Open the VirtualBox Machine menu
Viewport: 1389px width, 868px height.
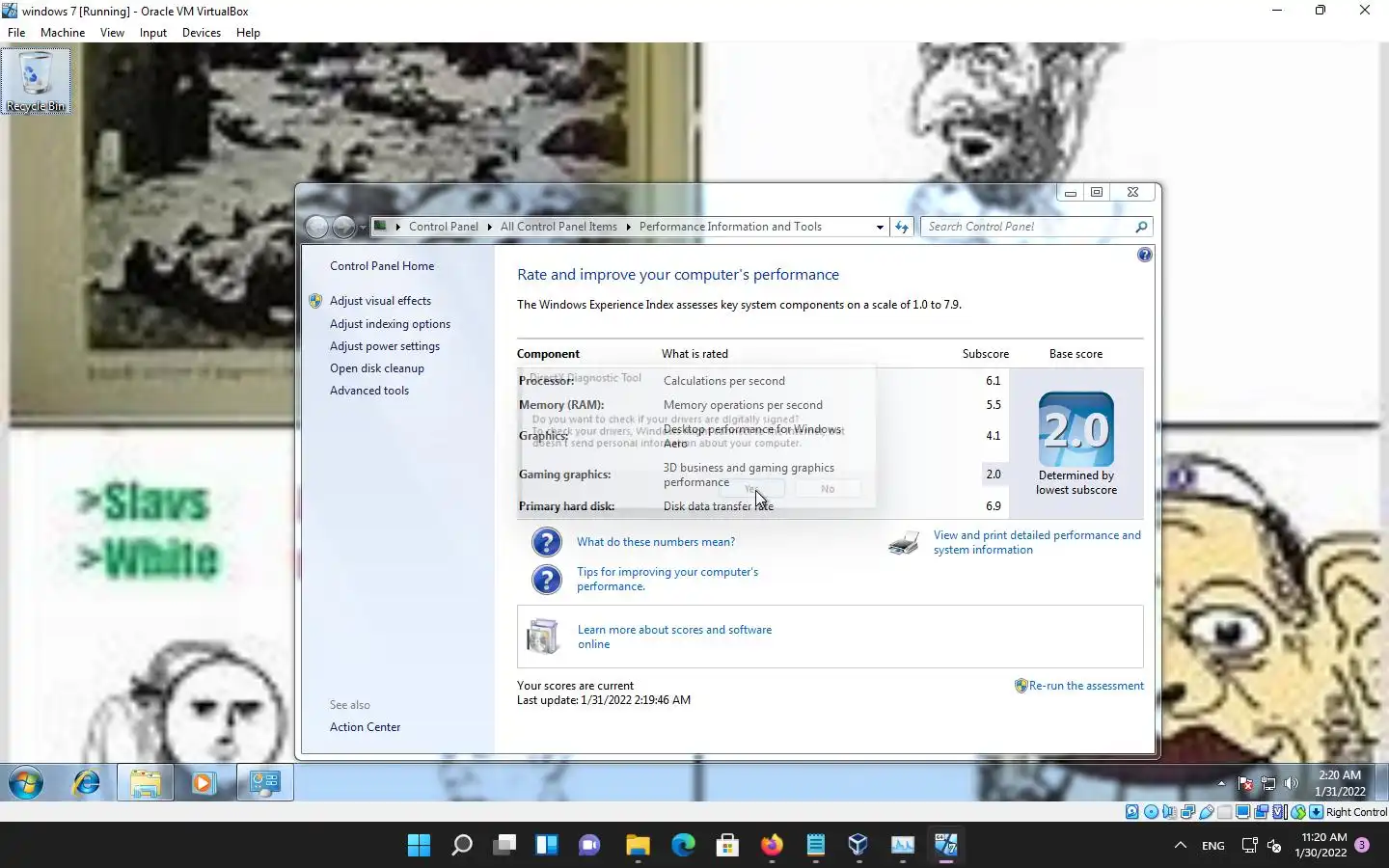(63, 32)
